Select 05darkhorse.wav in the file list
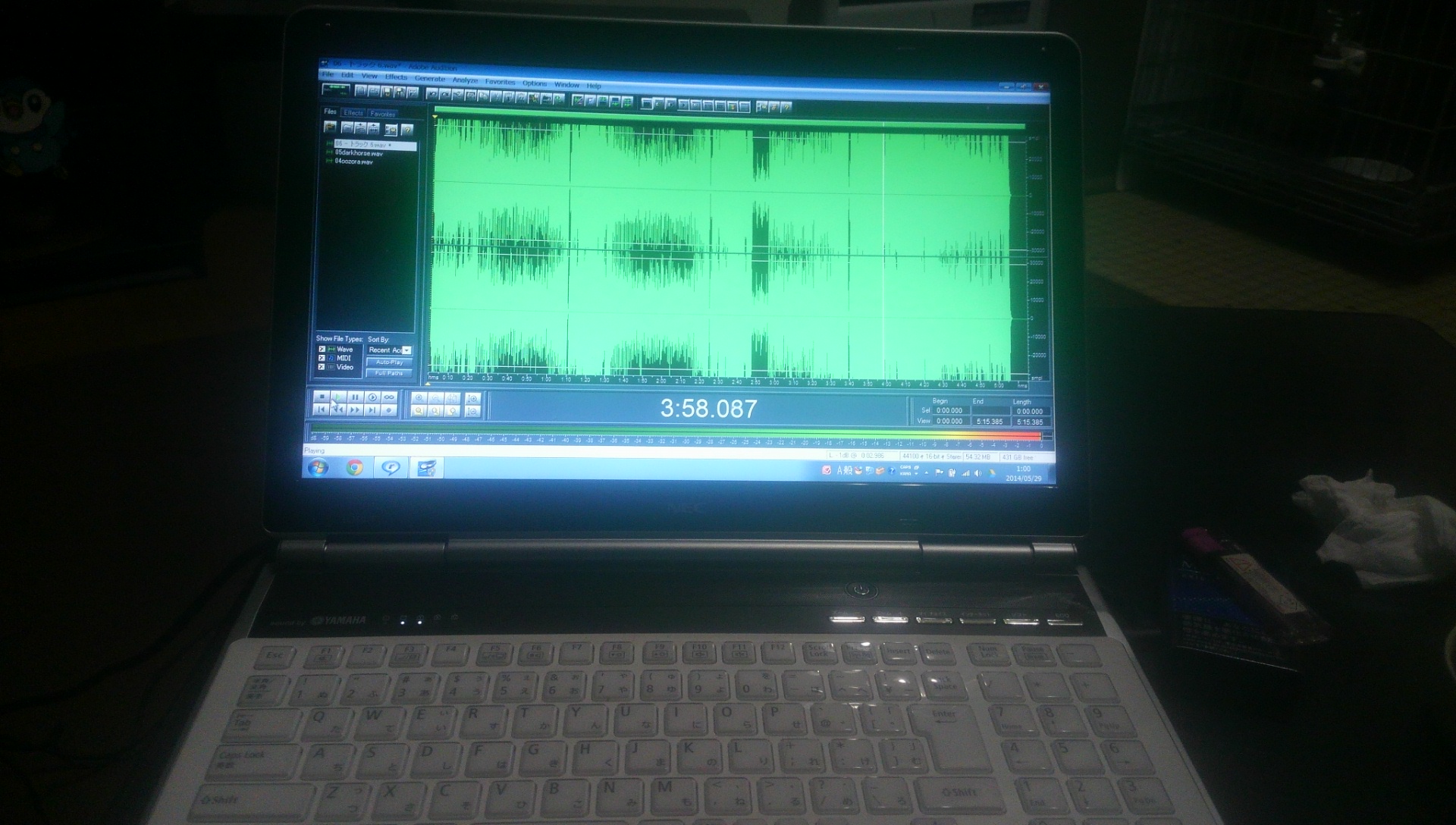 pyautogui.click(x=359, y=153)
